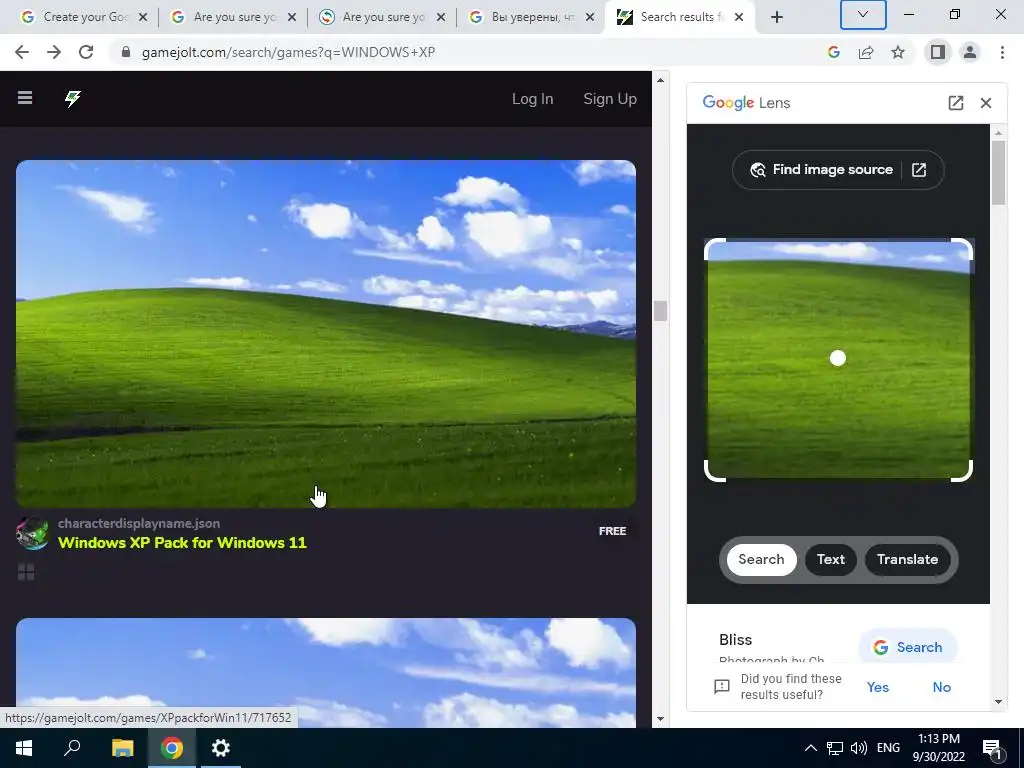The image size is (1024, 768).
Task: Click the Game Jolt lightning logo
Action: (72, 99)
